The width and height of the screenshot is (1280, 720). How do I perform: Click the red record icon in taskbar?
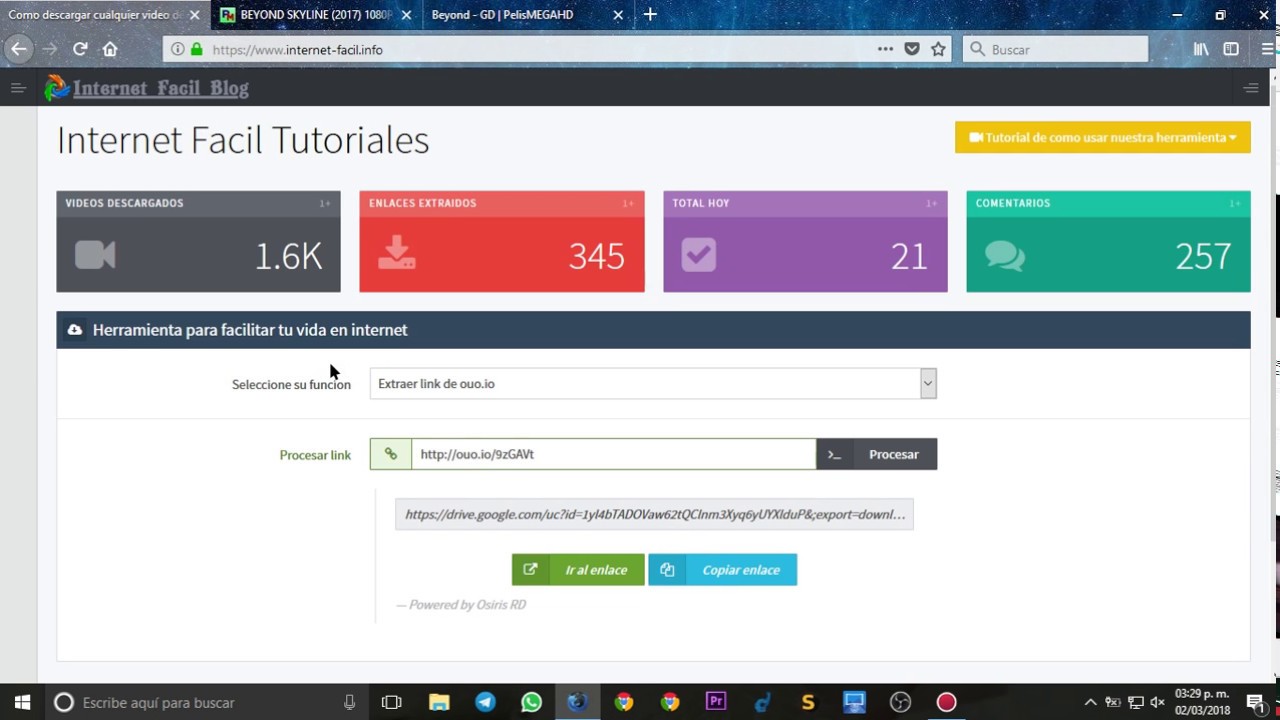[x=946, y=702]
